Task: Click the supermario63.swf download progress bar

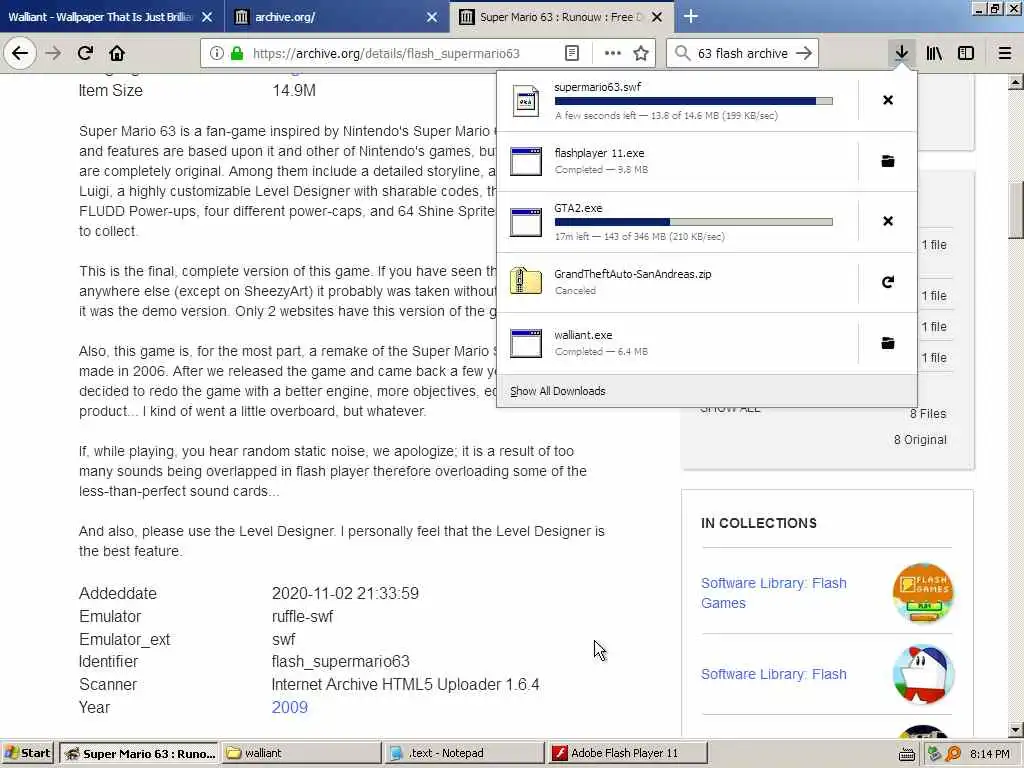Action: point(694,101)
